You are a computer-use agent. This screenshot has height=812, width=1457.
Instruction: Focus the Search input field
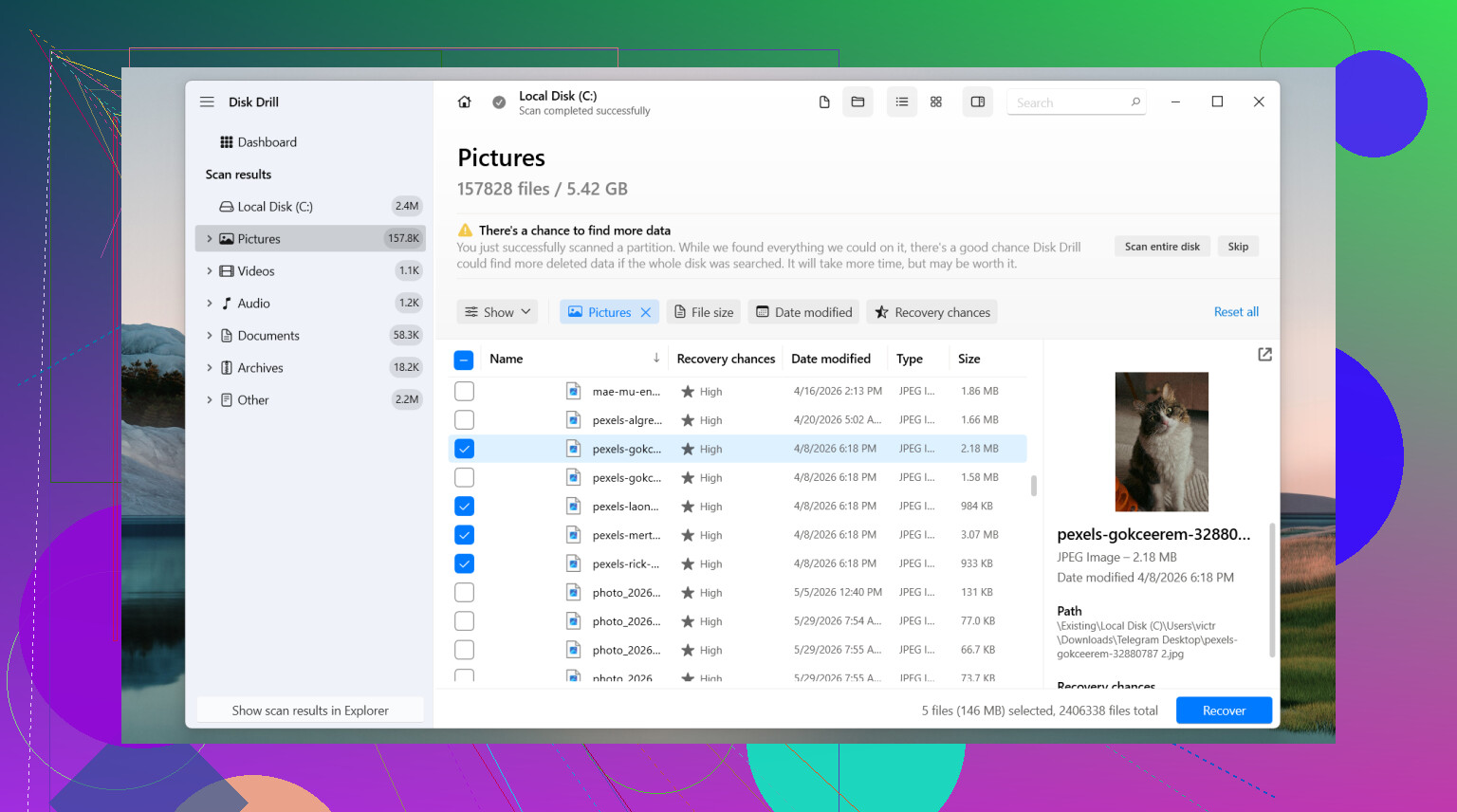[x=1077, y=102]
